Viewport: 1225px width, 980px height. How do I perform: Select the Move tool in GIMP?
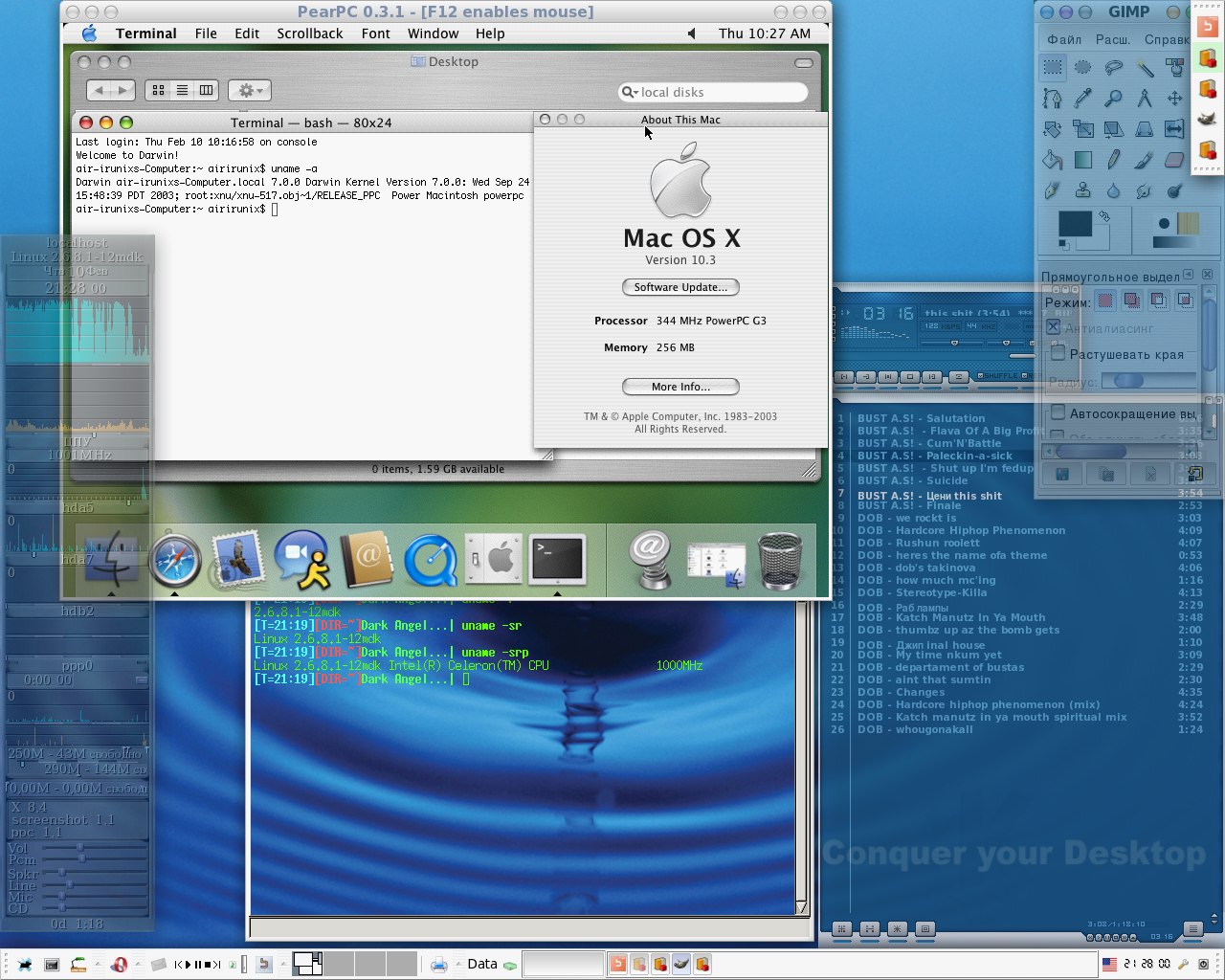pos(1175,98)
